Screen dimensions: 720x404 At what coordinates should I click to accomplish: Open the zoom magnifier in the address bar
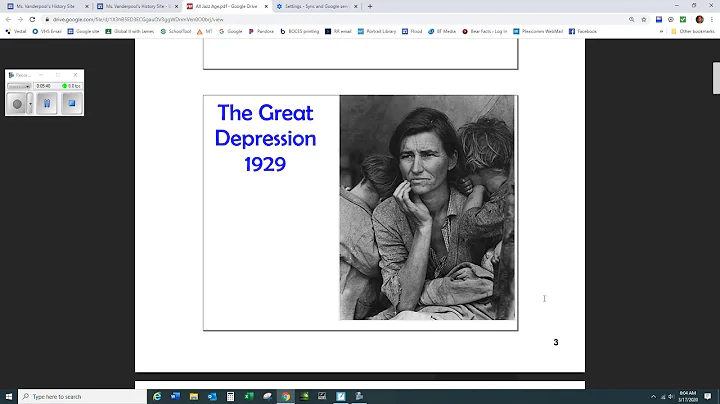631,19
